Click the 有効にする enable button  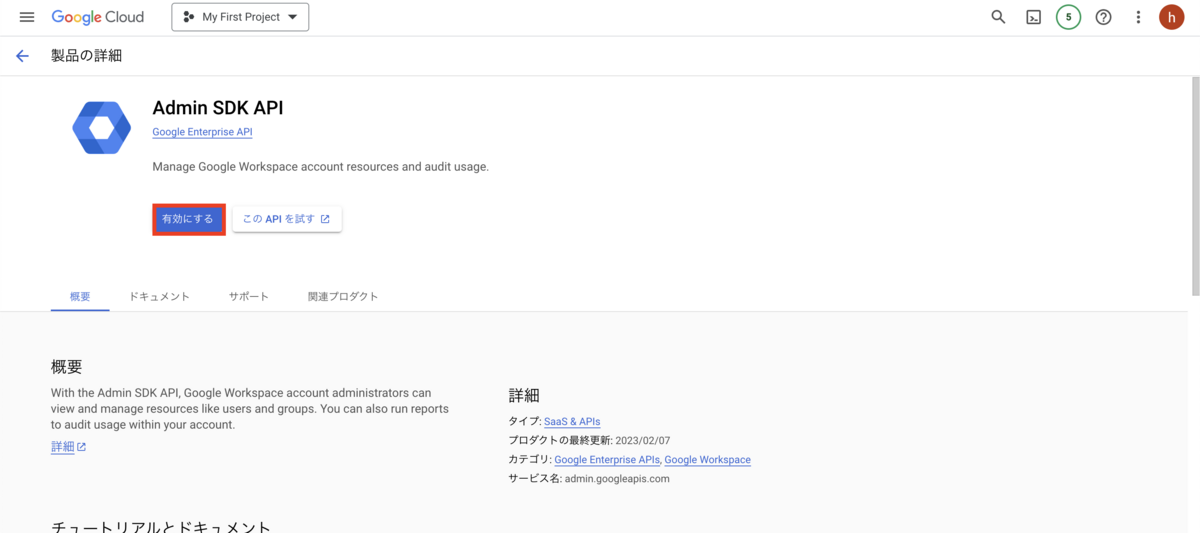pos(188,219)
